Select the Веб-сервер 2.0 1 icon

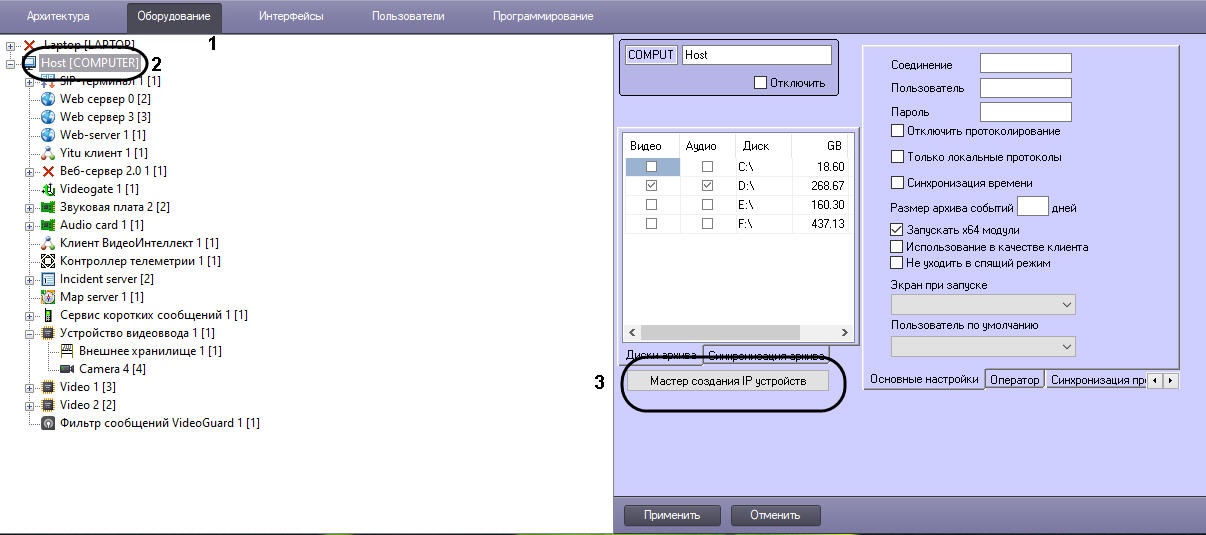click(48, 171)
